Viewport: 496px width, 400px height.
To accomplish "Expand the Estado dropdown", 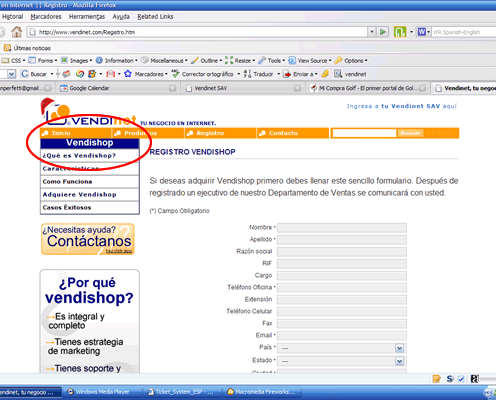I will click(399, 361).
